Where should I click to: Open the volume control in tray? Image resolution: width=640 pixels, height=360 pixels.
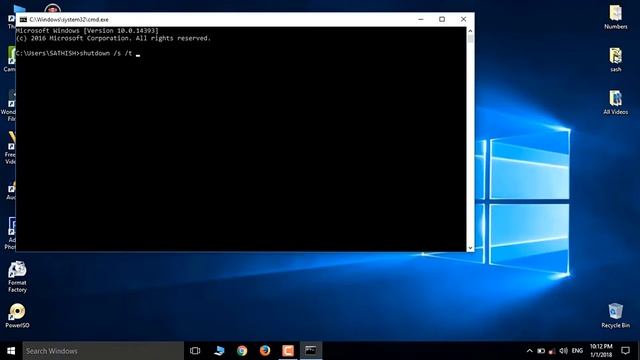coord(563,351)
